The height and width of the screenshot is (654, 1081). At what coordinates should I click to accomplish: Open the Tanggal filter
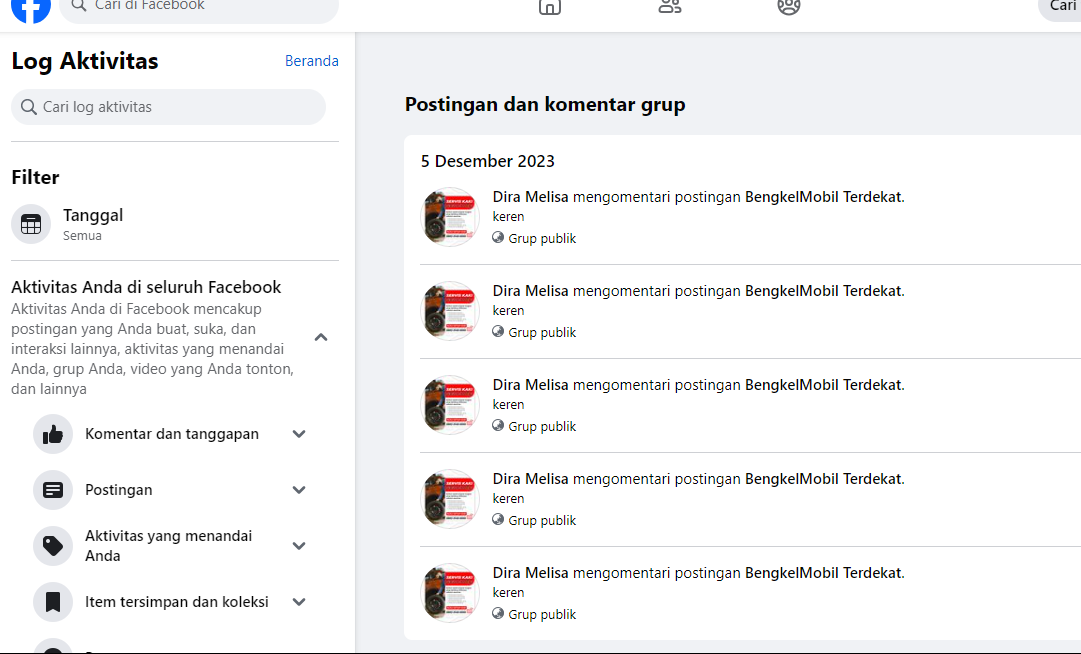click(x=175, y=224)
